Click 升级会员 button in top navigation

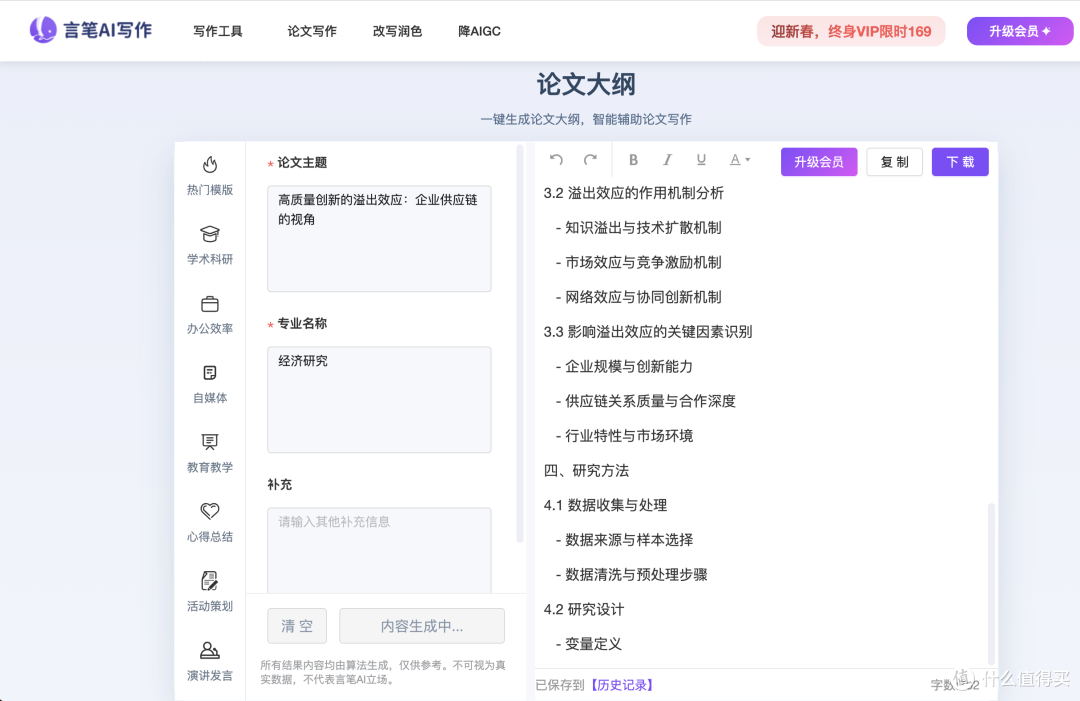[x=1020, y=31]
